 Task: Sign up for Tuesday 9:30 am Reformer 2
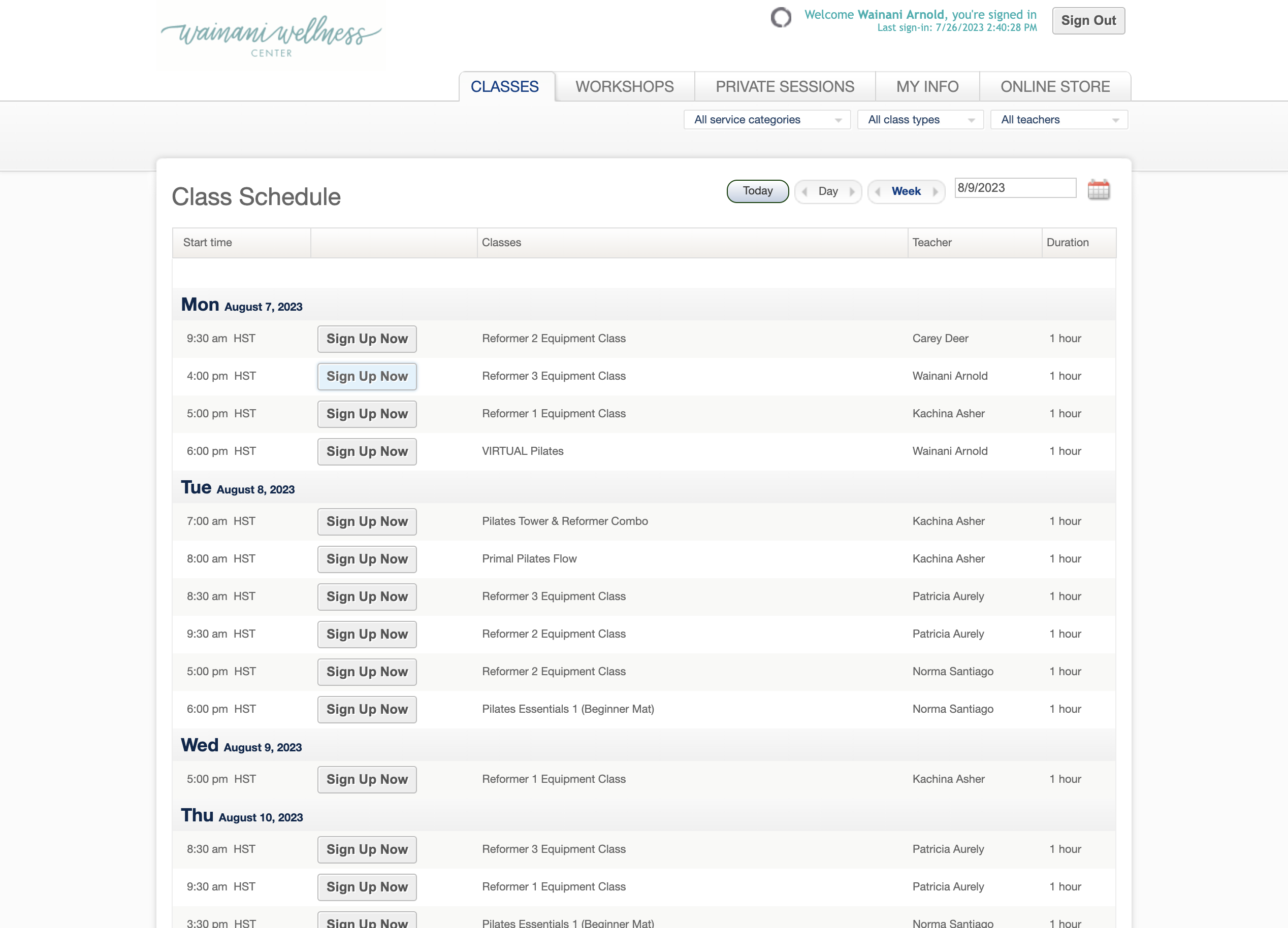pos(367,634)
